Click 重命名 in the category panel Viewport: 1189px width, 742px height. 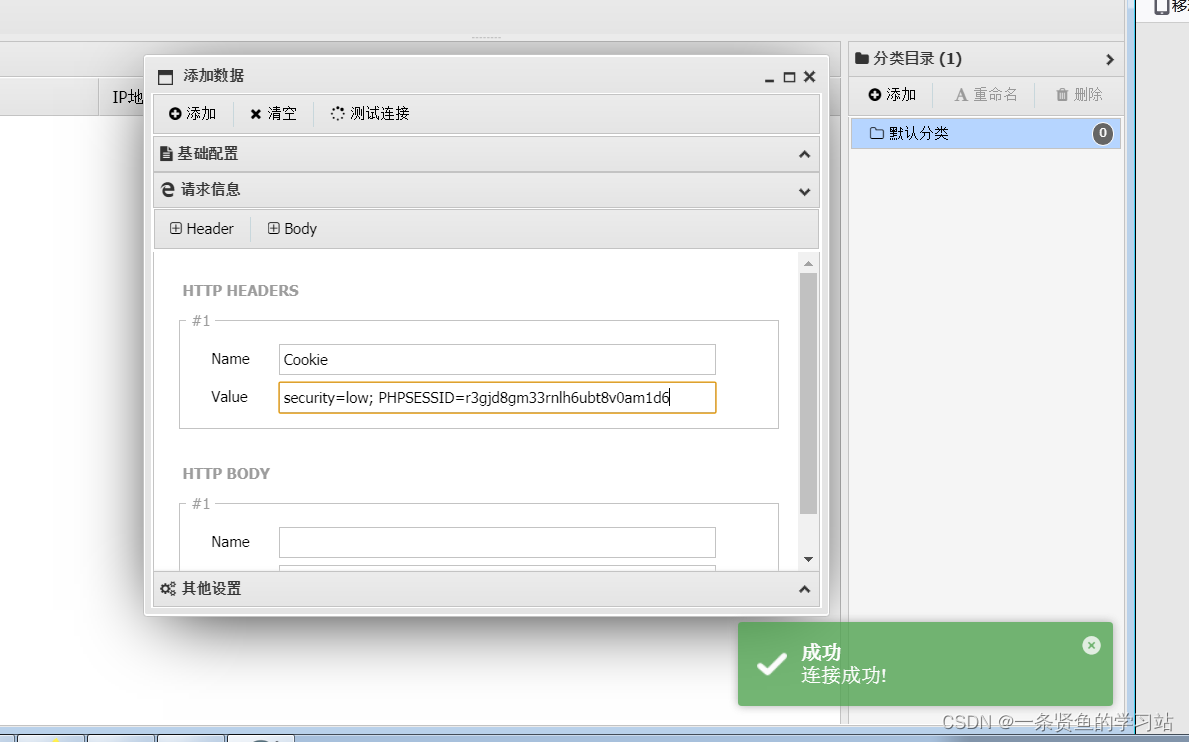985,95
